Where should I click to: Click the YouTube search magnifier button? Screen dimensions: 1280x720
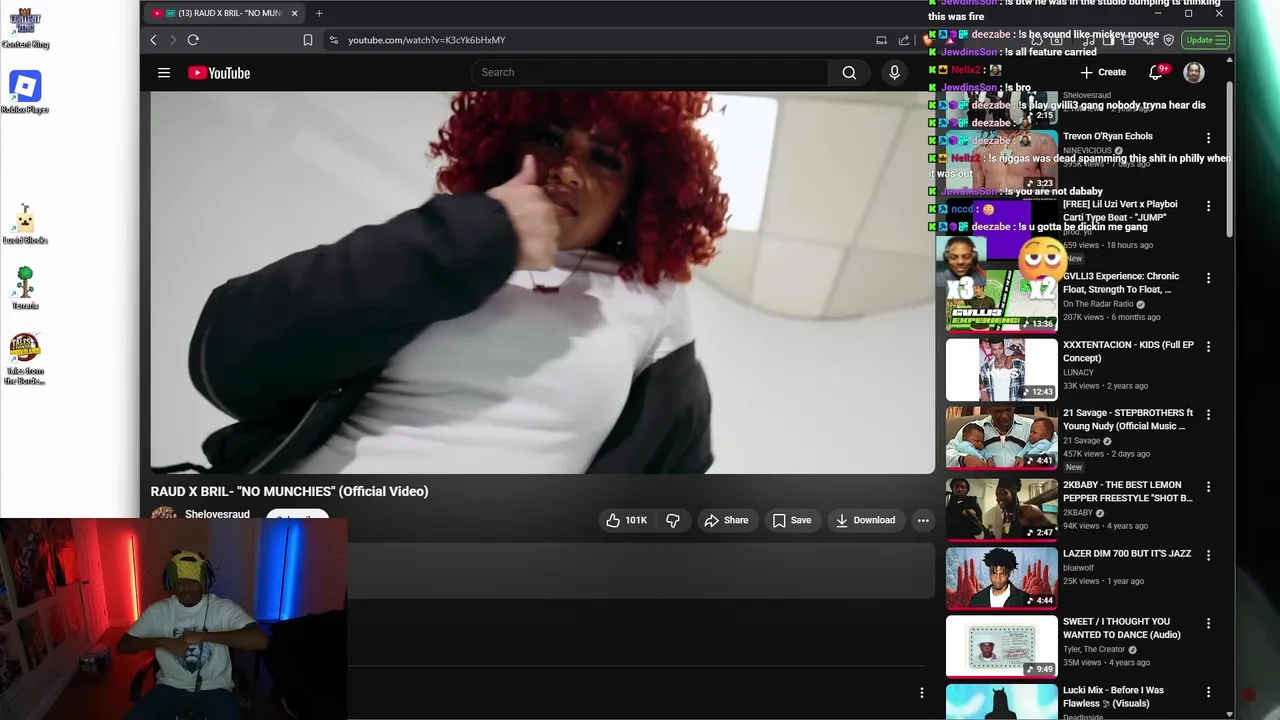click(x=849, y=72)
